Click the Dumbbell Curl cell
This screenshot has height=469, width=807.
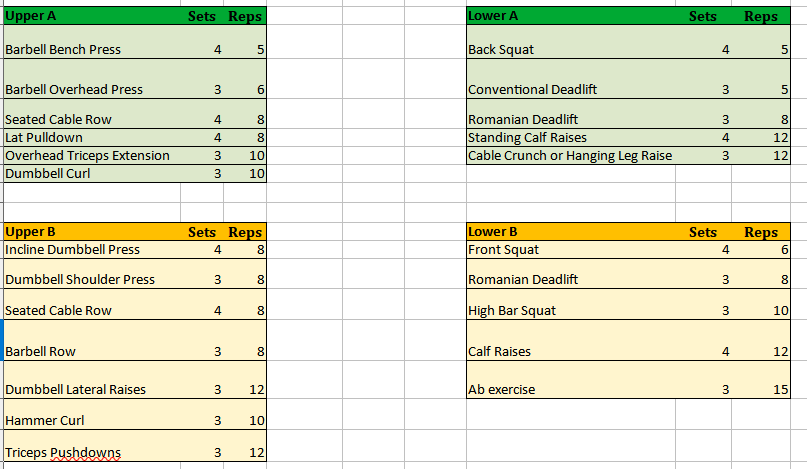coord(92,173)
